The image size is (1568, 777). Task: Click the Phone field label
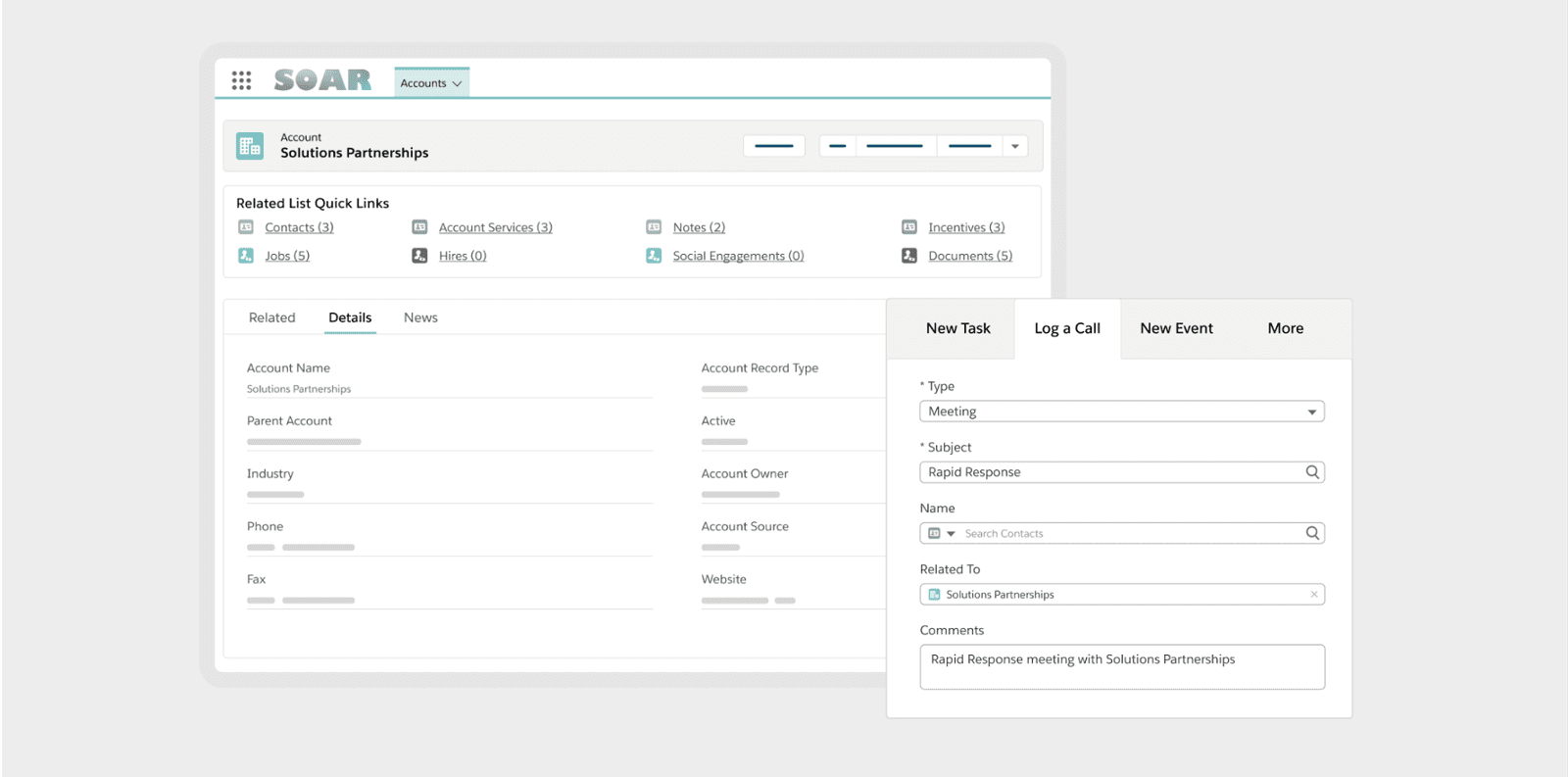pyautogui.click(x=265, y=526)
